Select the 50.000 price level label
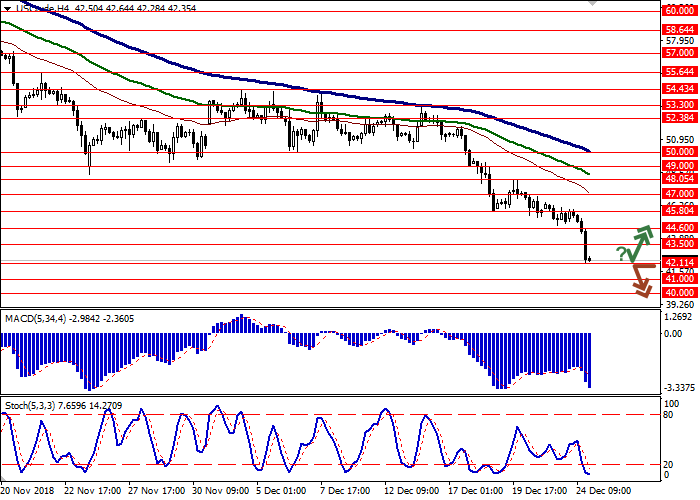 coord(678,152)
